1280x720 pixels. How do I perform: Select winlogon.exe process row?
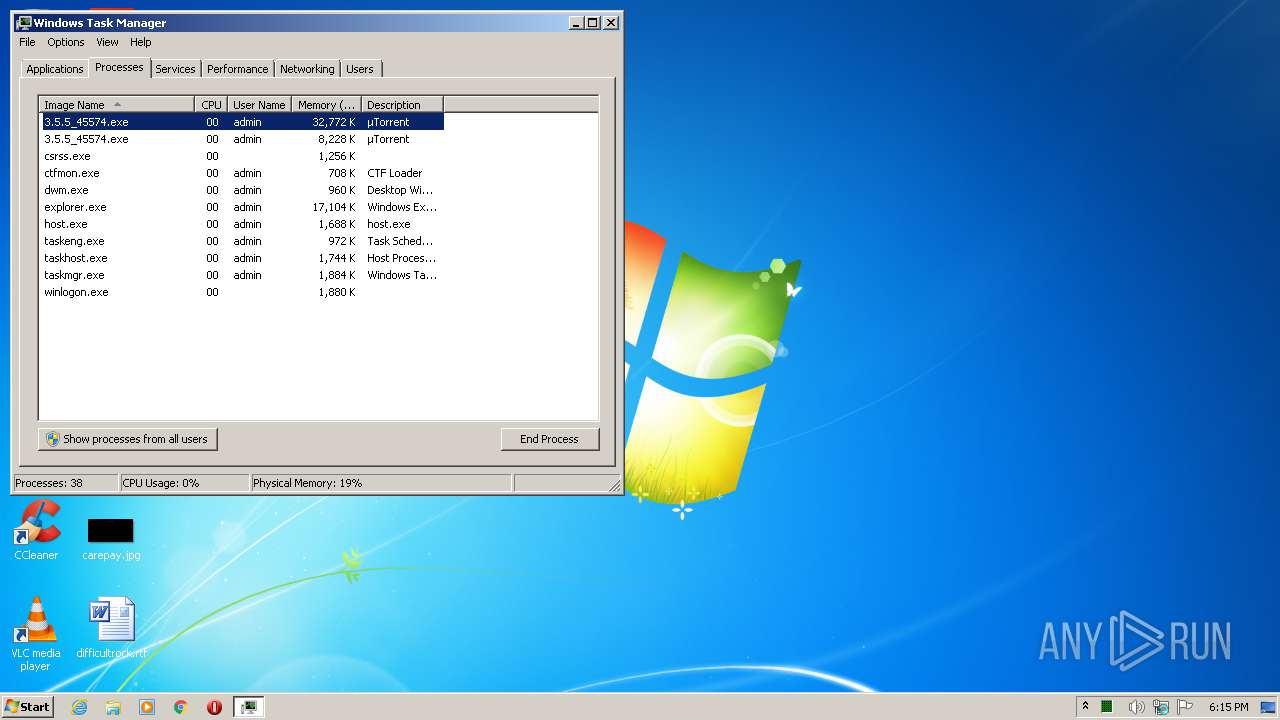(241, 292)
